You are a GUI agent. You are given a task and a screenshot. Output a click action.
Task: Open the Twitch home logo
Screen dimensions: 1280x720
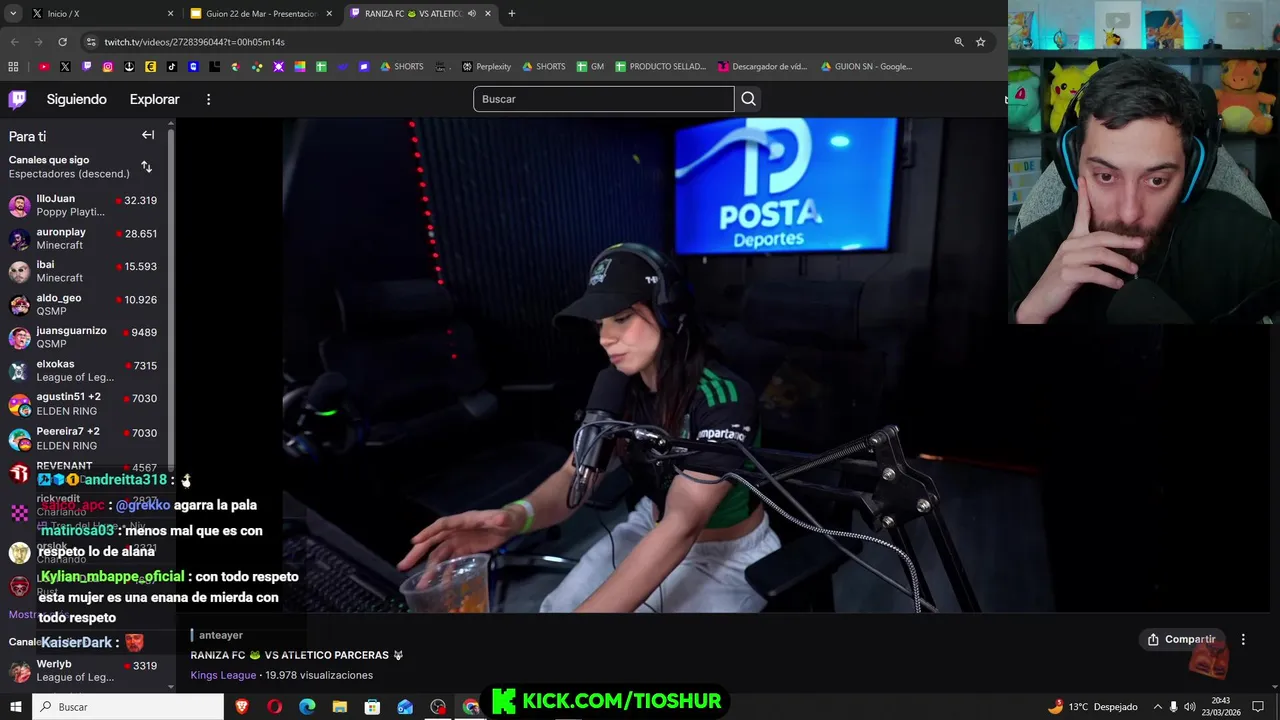coord(17,99)
